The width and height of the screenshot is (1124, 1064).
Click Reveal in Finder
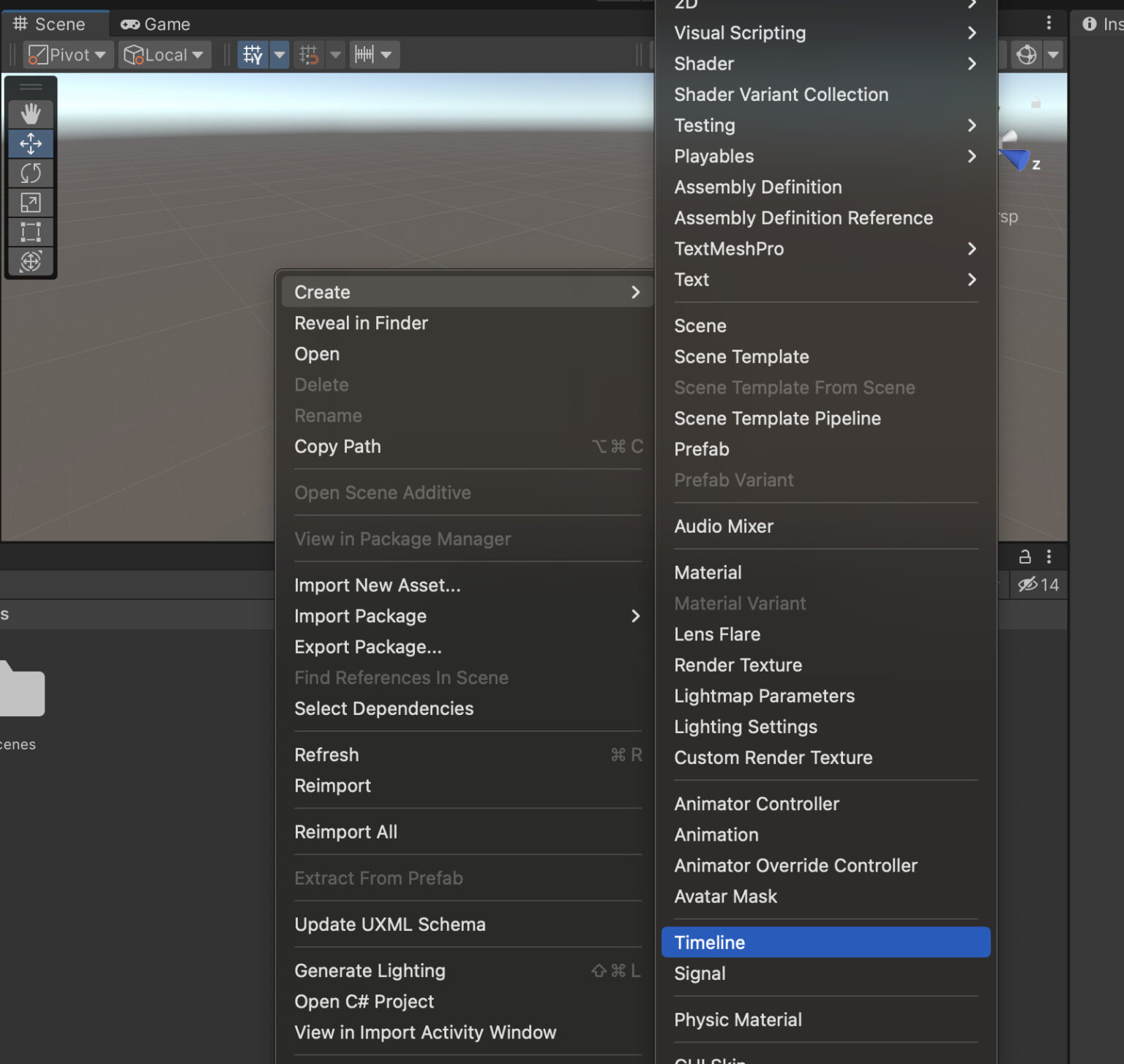click(361, 323)
